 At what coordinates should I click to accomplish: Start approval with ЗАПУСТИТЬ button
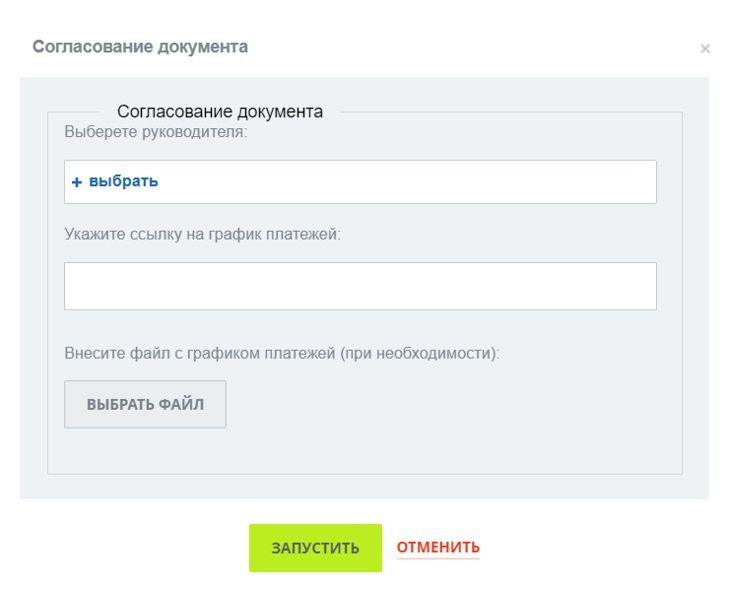pyautogui.click(x=315, y=548)
